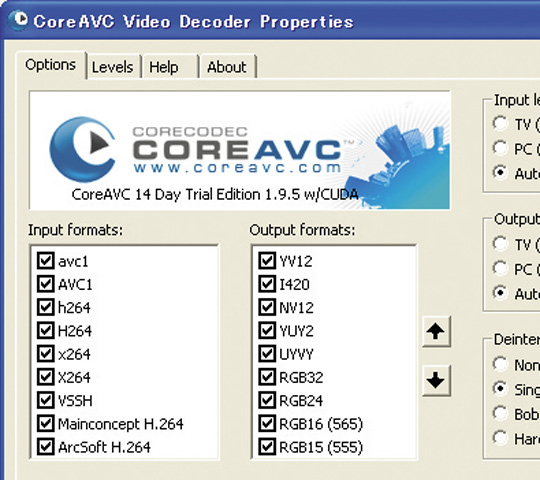
Task: Uncheck the avc1 input format
Action: (45, 261)
